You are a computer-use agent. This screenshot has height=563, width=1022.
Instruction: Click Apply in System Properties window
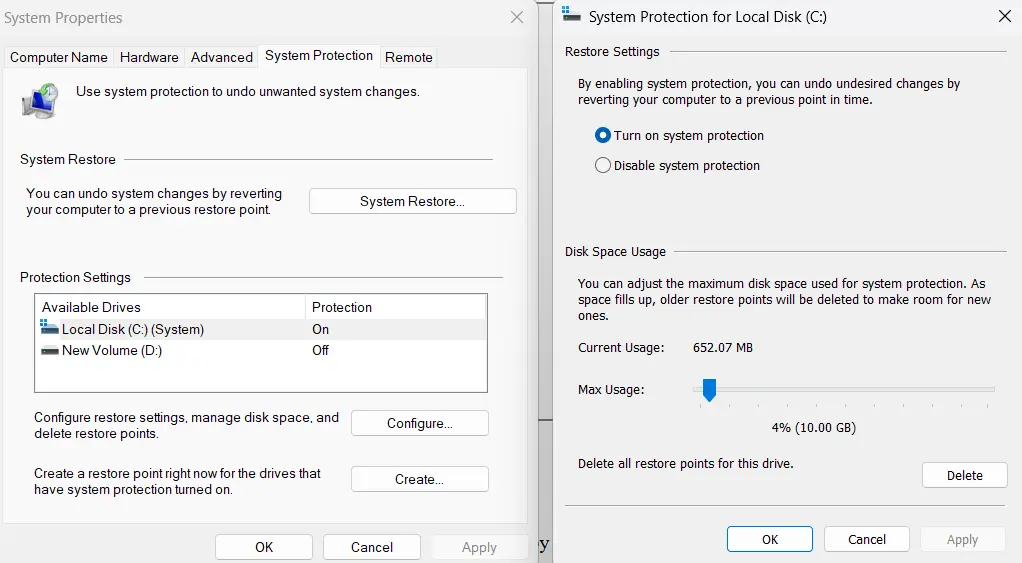point(479,547)
